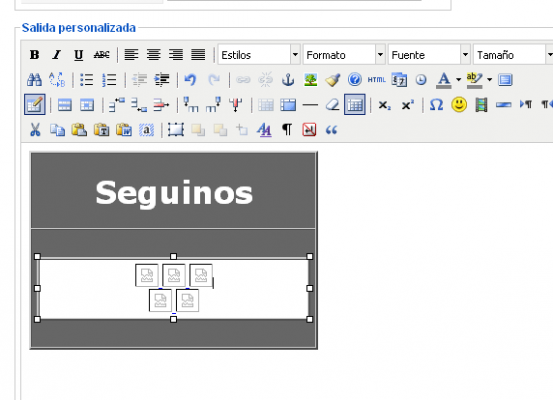Insert an image with the tree icon
Screen dimensions: 553x400
tap(310, 80)
